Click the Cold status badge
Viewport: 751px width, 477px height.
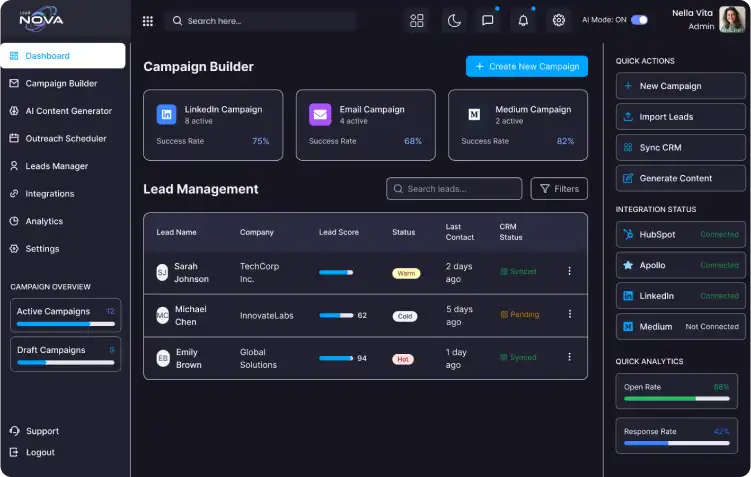point(405,317)
